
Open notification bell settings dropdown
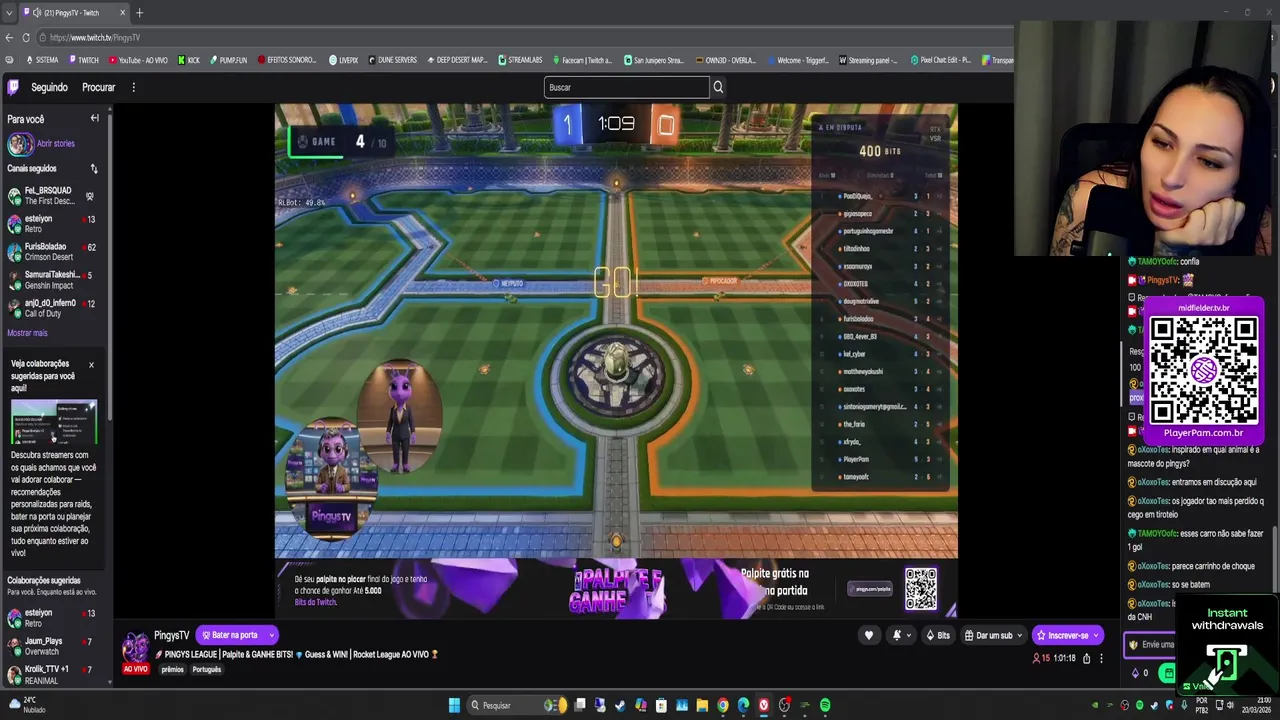click(x=901, y=635)
